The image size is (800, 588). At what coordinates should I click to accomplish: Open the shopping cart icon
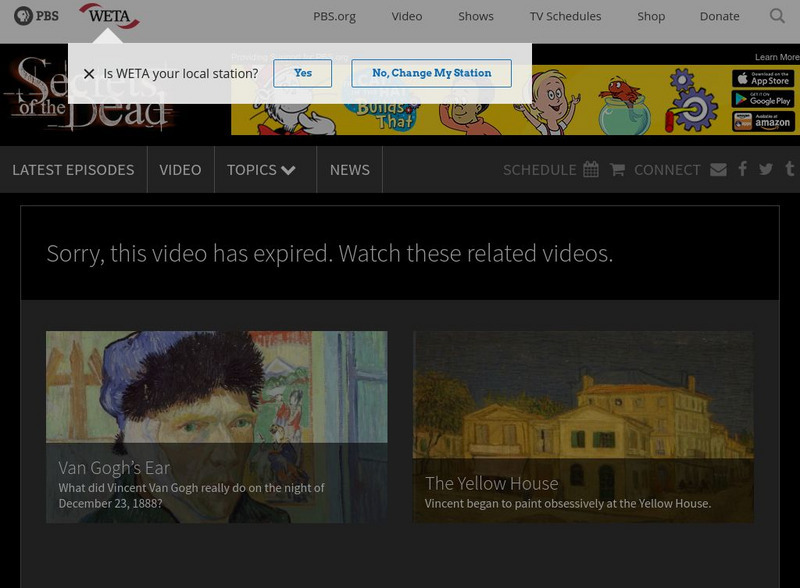617,169
